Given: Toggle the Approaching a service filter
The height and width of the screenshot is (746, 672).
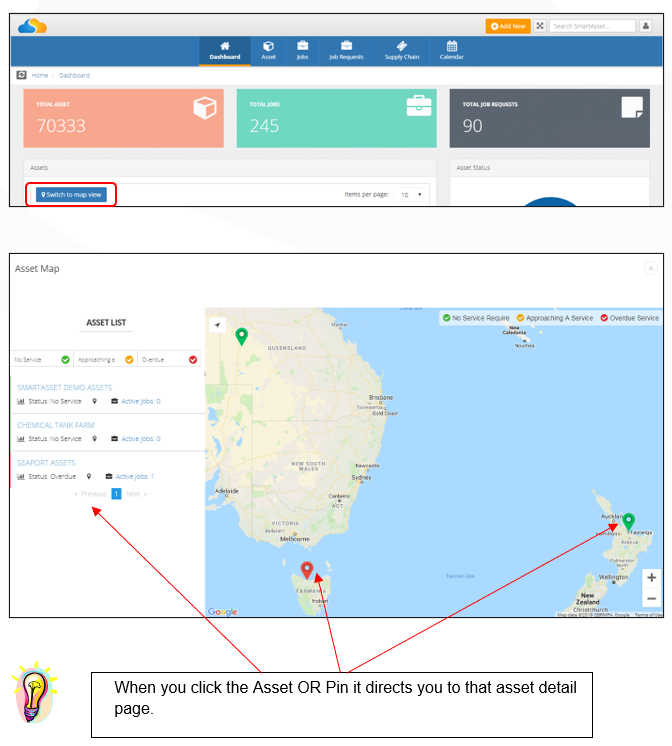Looking at the screenshot, I should pyautogui.click(x=129, y=360).
